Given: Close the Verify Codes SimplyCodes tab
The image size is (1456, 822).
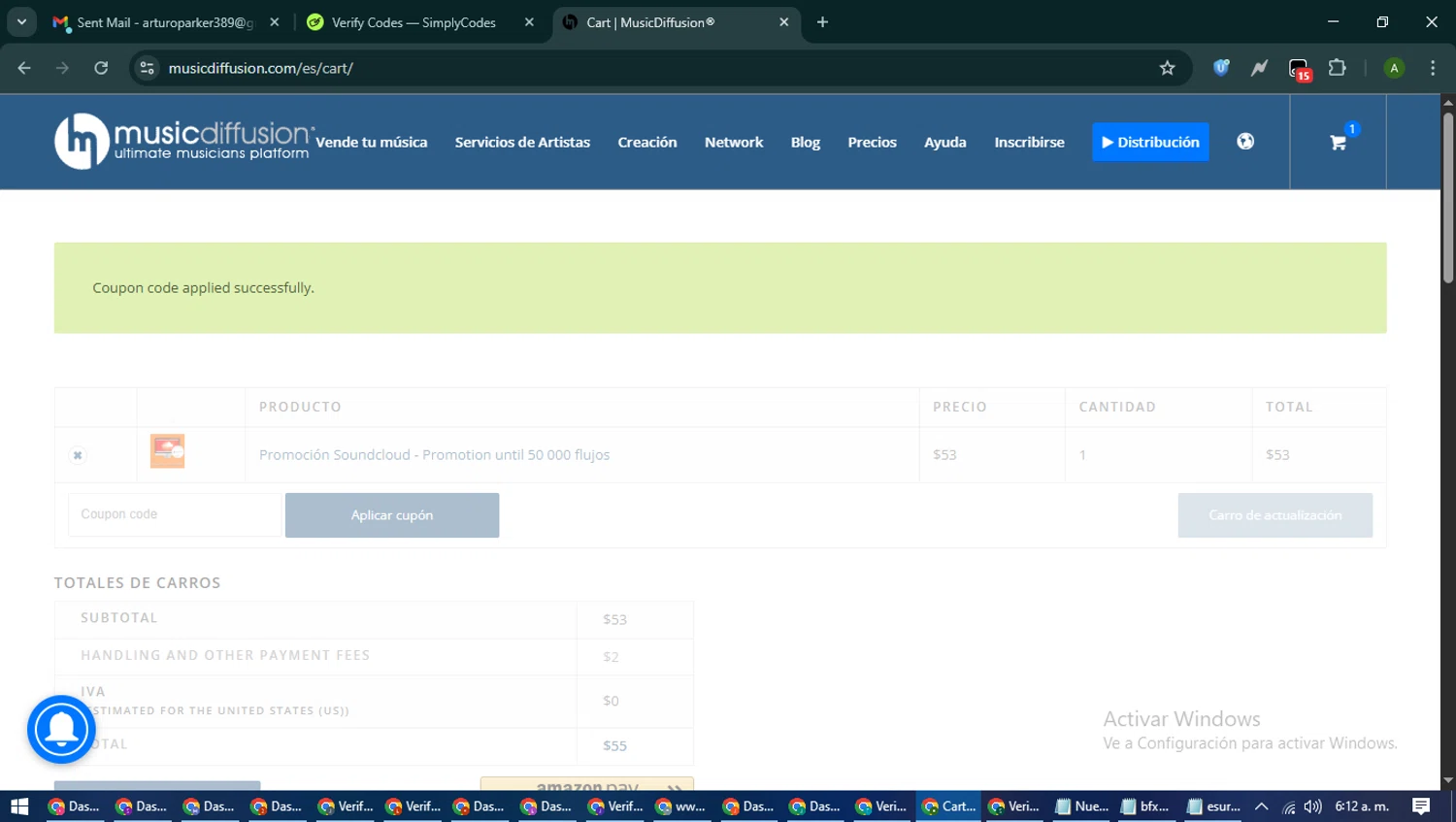Looking at the screenshot, I should pos(529,22).
